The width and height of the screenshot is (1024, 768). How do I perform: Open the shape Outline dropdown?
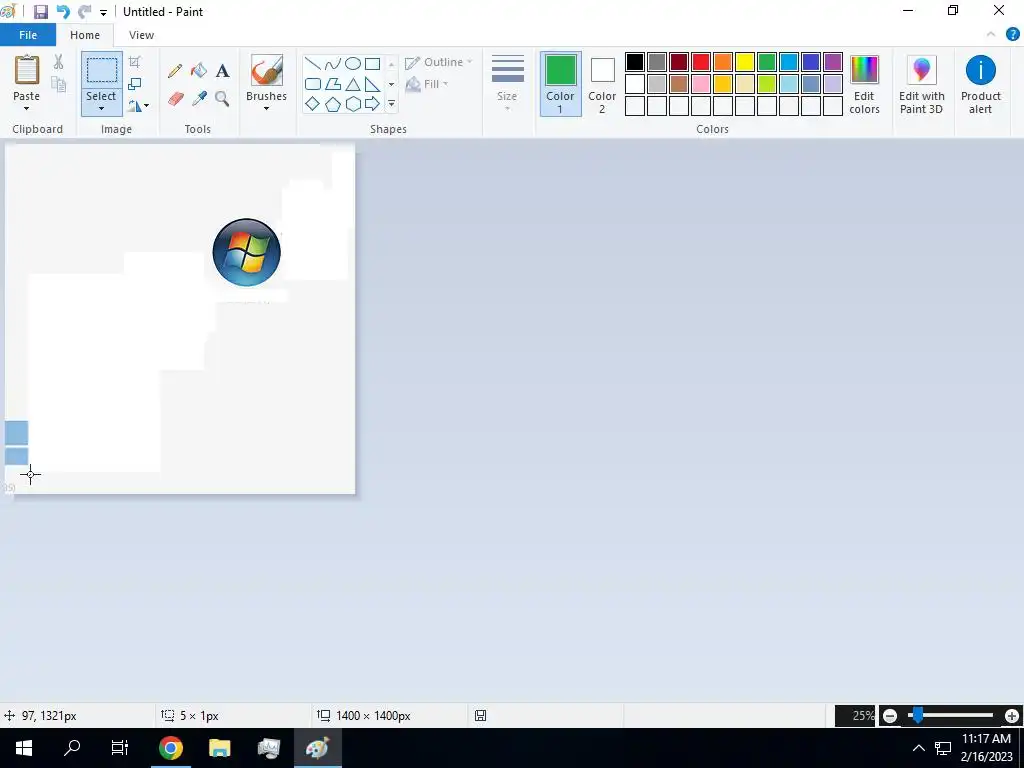click(439, 62)
